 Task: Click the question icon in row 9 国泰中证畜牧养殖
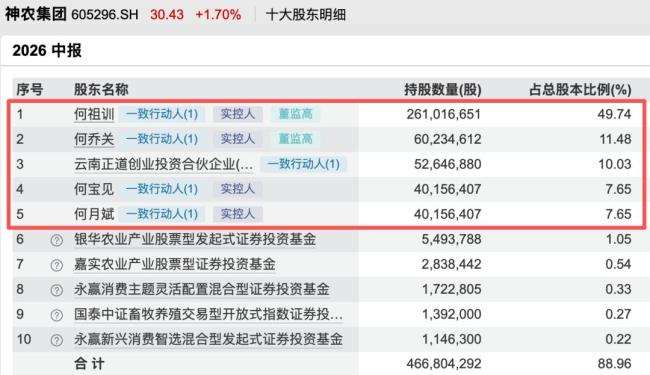(x=56, y=315)
